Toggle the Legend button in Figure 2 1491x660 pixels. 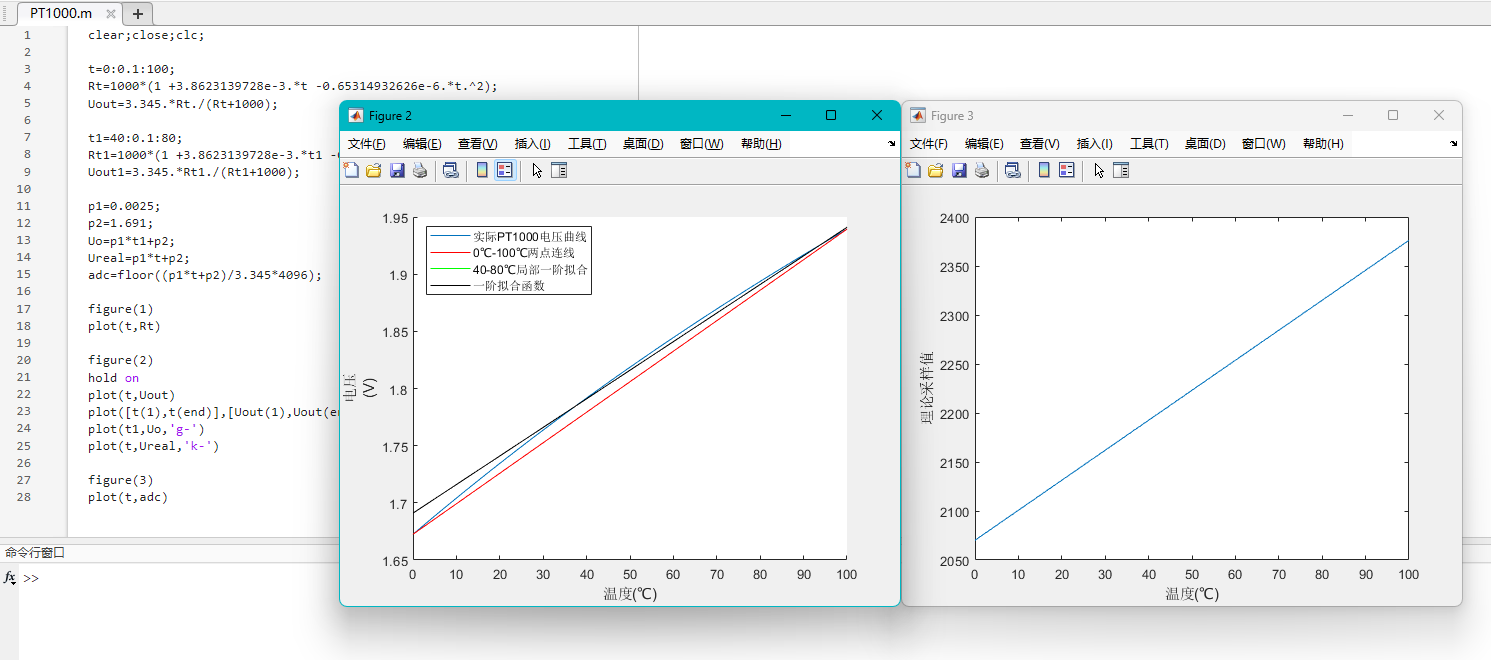pyautogui.click(x=505, y=170)
